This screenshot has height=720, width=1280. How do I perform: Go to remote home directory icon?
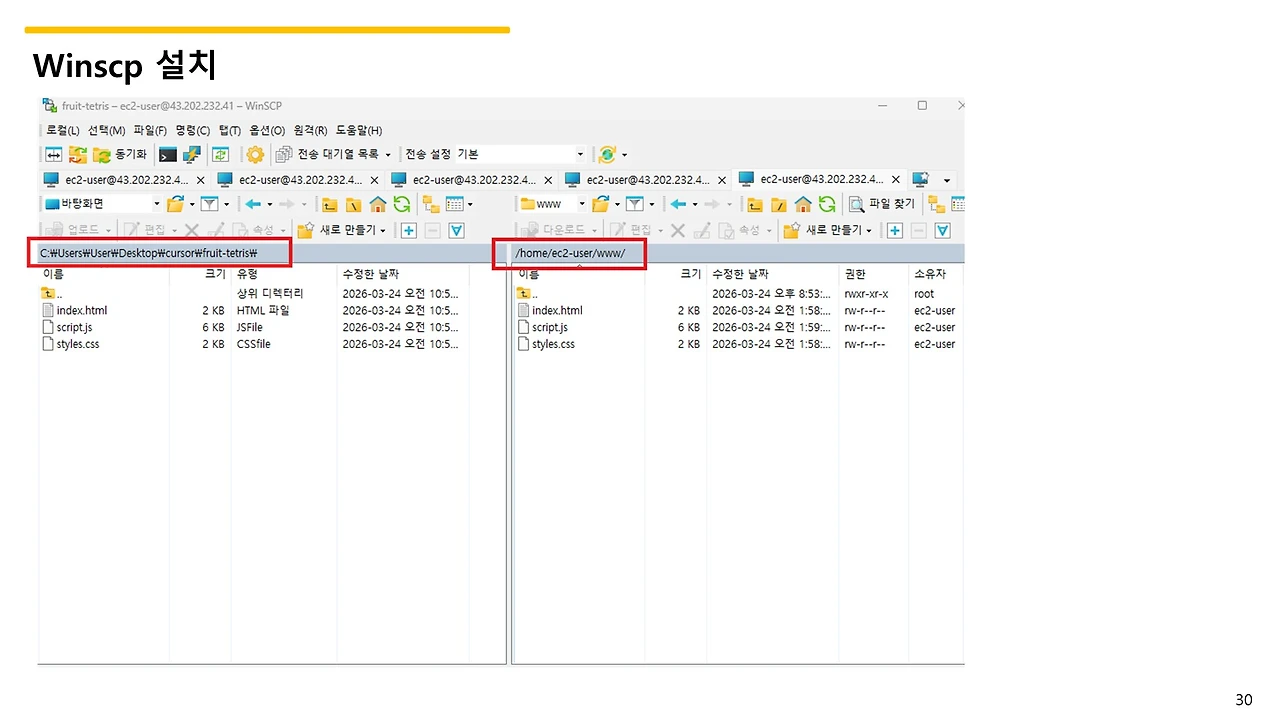[802, 204]
